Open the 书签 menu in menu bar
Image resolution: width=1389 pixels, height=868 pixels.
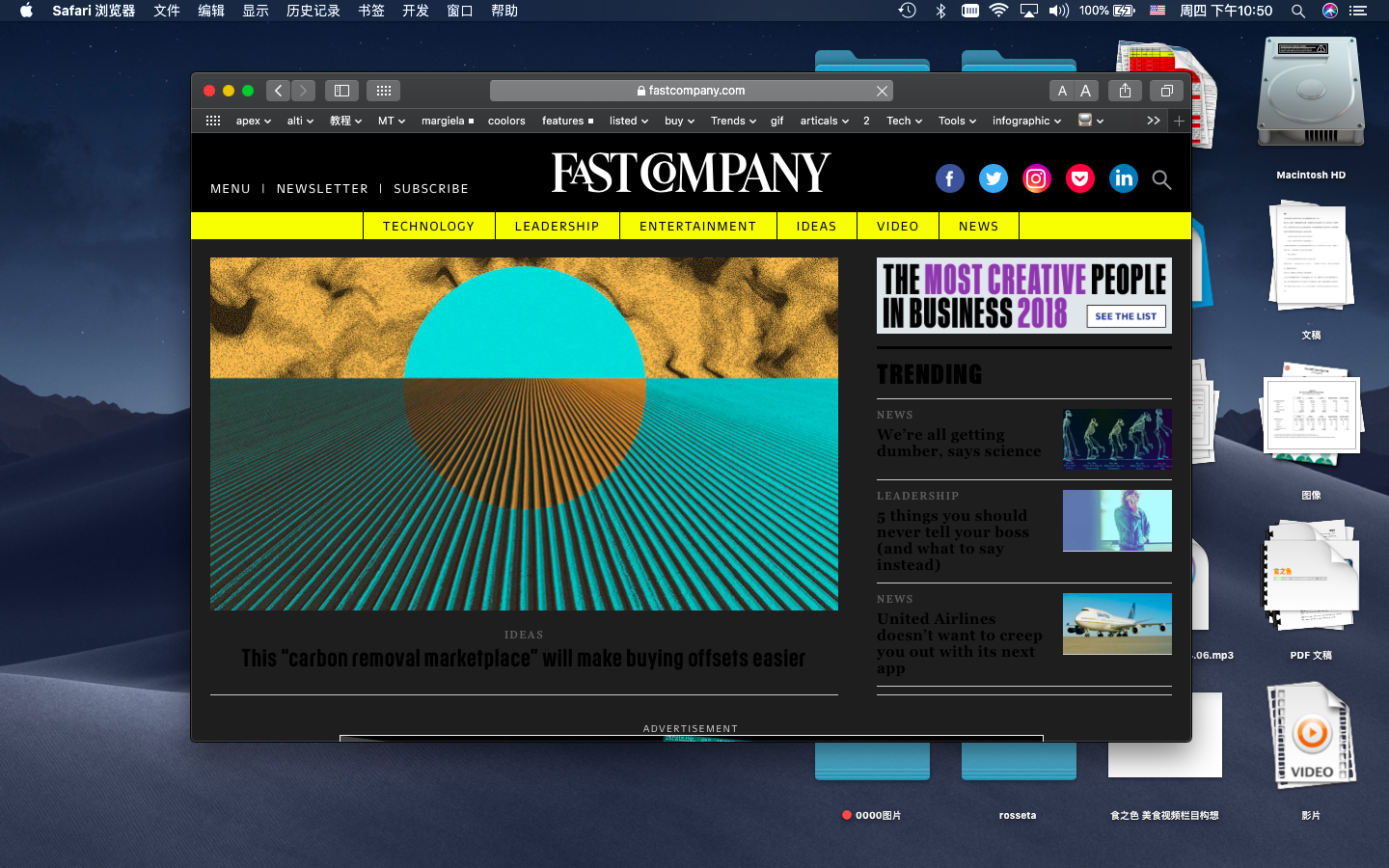(x=371, y=11)
